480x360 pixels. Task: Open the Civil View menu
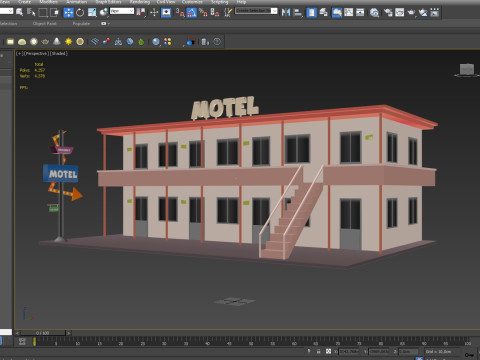pyautogui.click(x=166, y=2)
